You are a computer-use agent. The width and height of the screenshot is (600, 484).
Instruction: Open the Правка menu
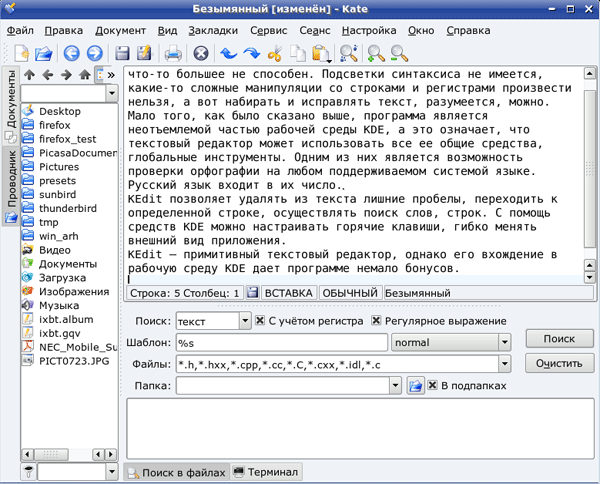[64, 31]
